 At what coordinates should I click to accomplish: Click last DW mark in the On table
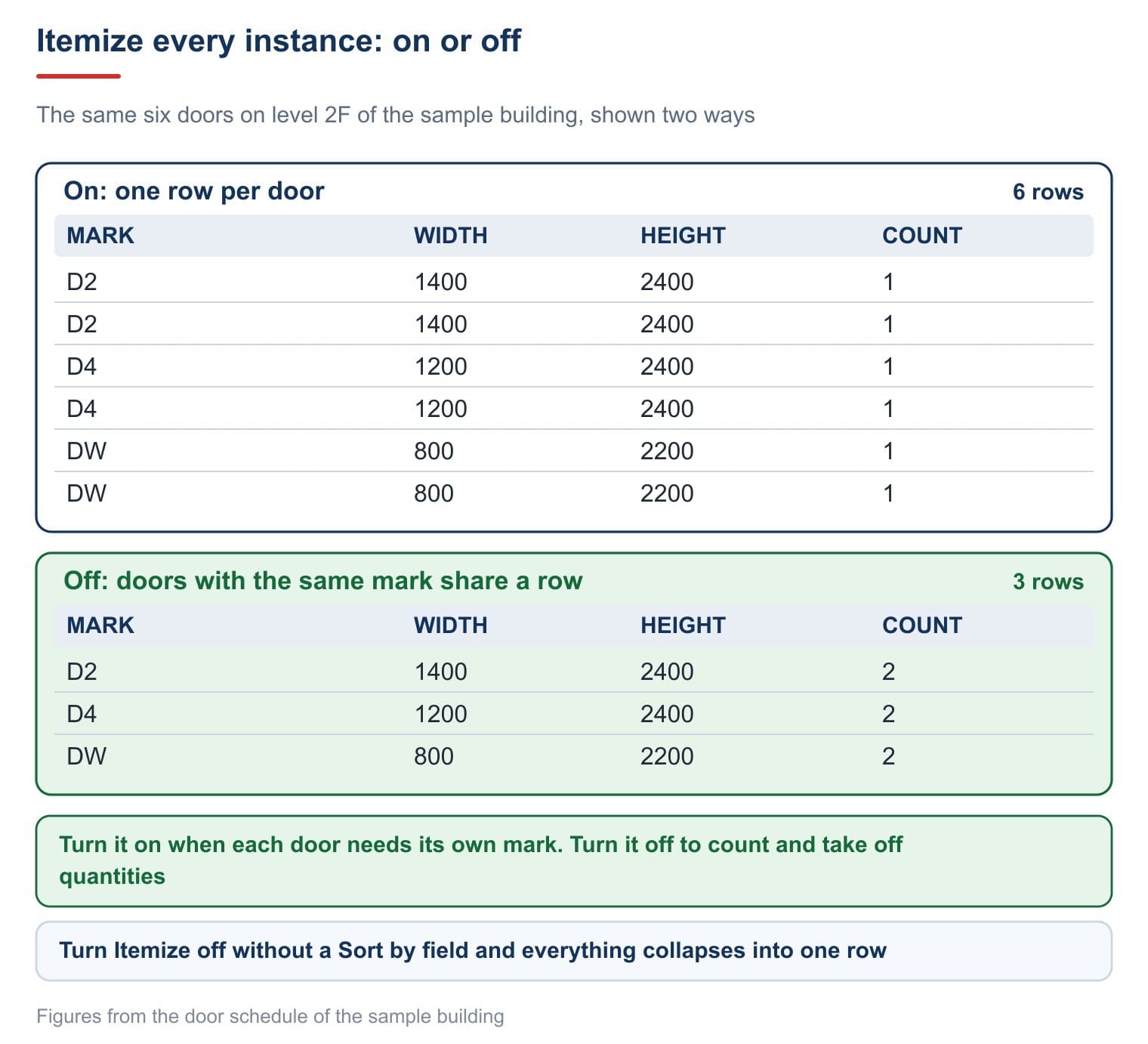pyautogui.click(x=86, y=493)
